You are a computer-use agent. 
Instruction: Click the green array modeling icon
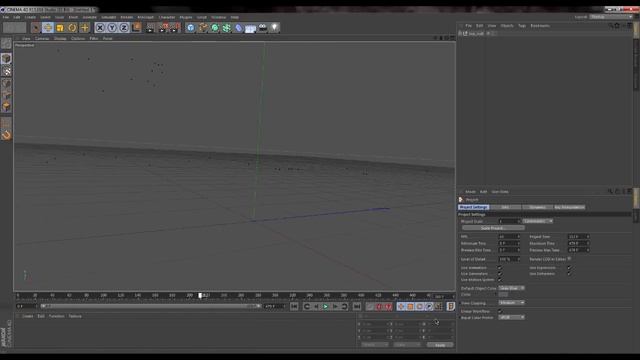pos(227,28)
